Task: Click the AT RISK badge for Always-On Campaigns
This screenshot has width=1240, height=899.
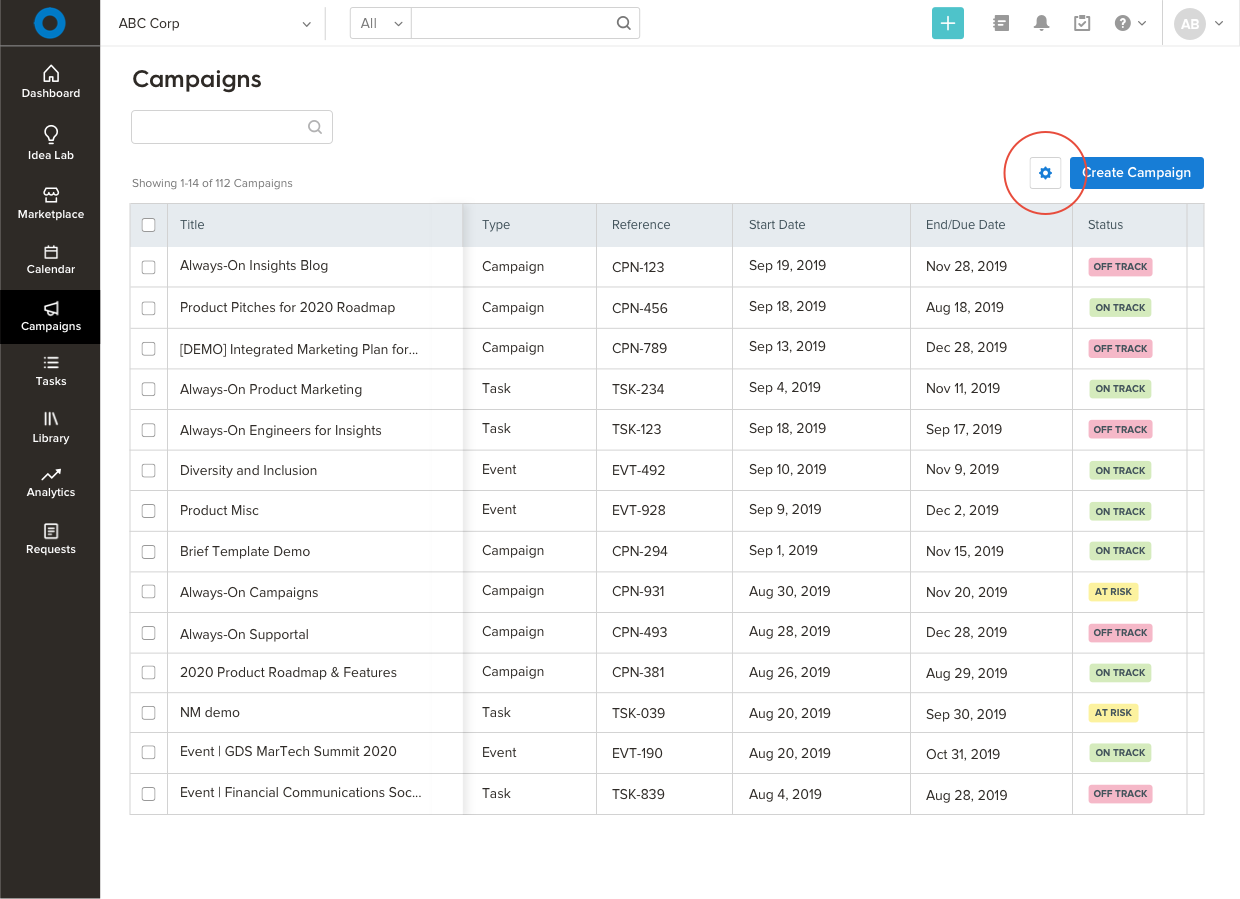Action: click(1113, 592)
